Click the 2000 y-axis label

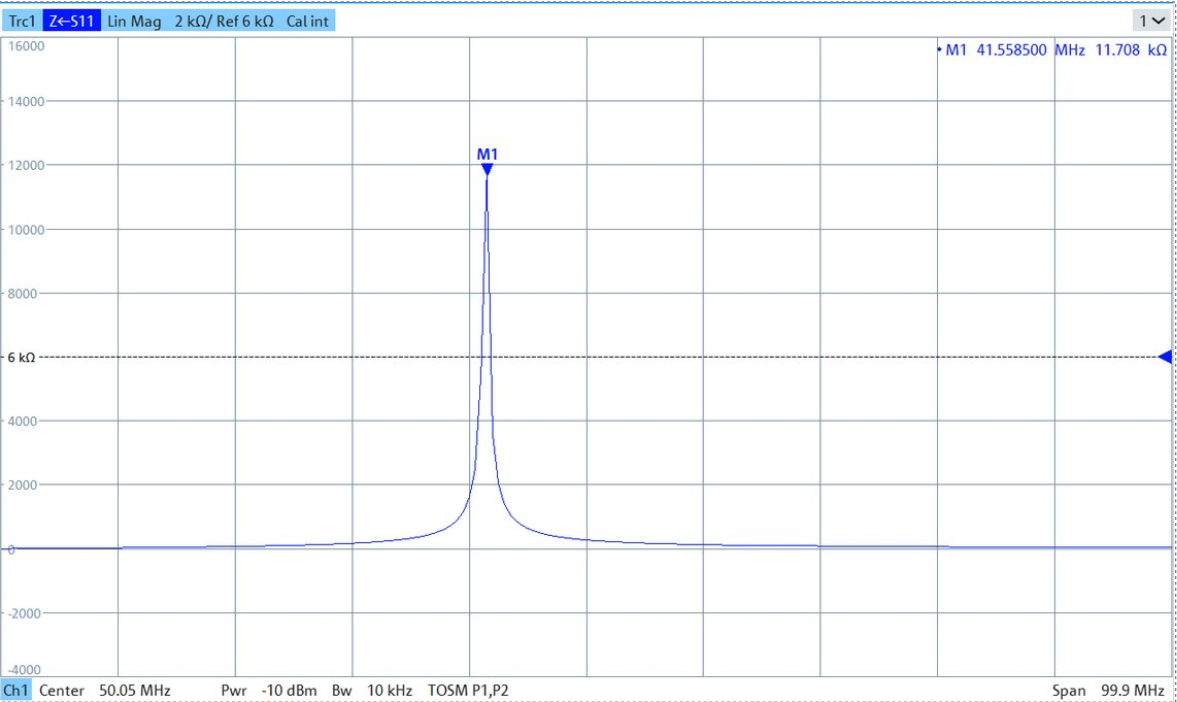(23, 485)
